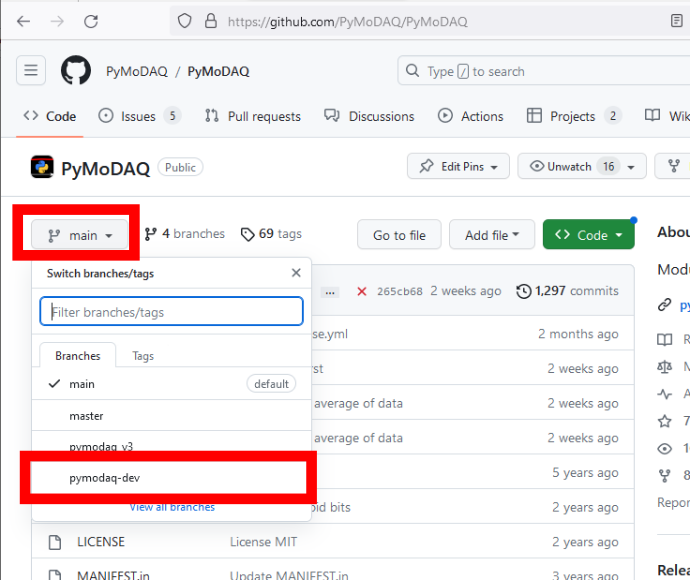690x580 pixels.
Task: Click the PyMoDAQ repository title
Action: [106, 169]
